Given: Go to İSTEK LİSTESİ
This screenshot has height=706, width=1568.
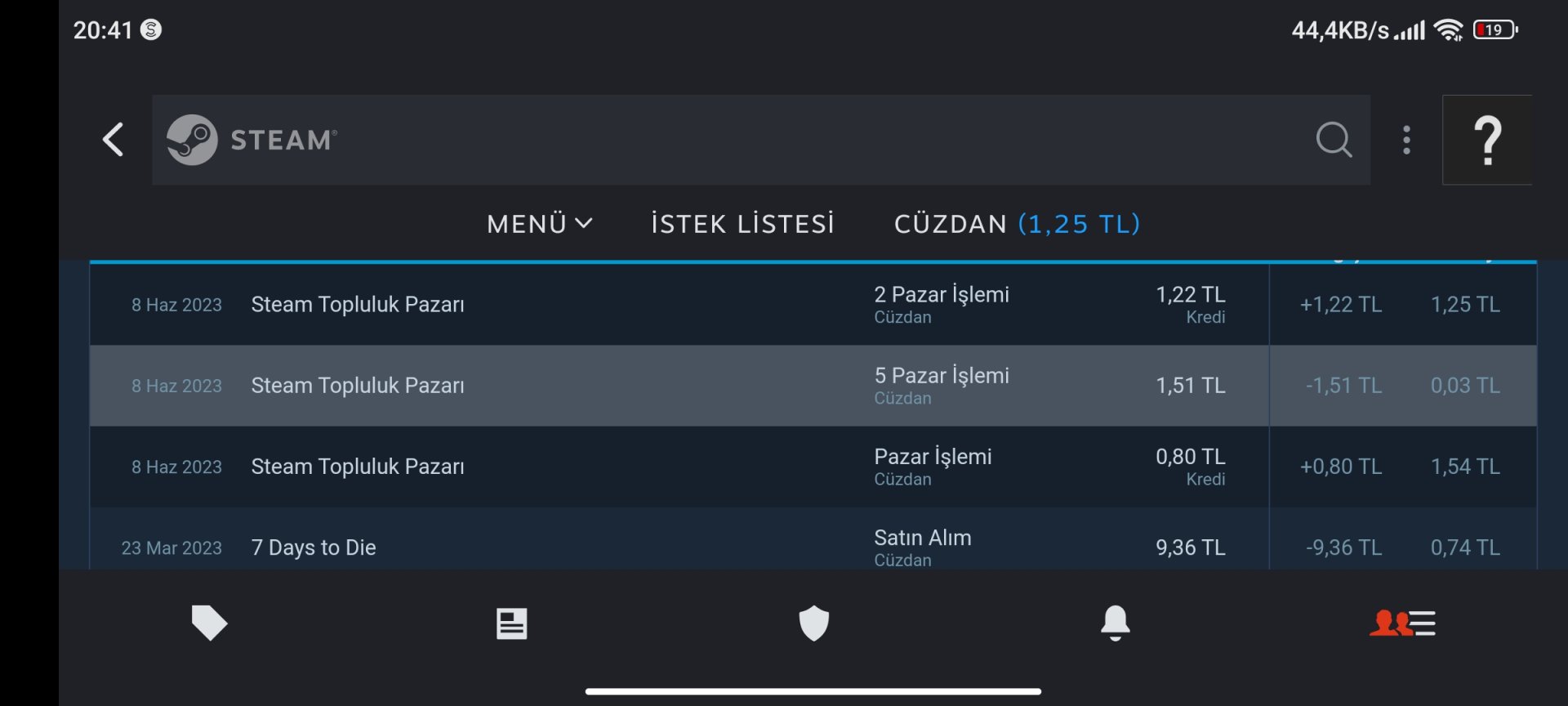Looking at the screenshot, I should coord(742,224).
